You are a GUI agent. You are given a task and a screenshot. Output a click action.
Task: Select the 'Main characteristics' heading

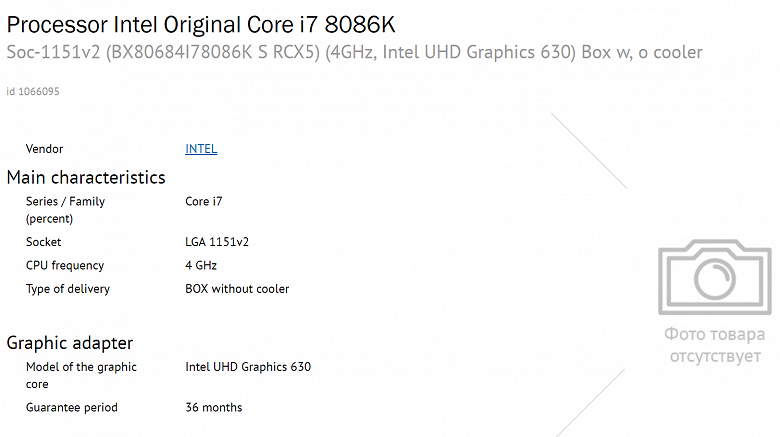pos(86,177)
